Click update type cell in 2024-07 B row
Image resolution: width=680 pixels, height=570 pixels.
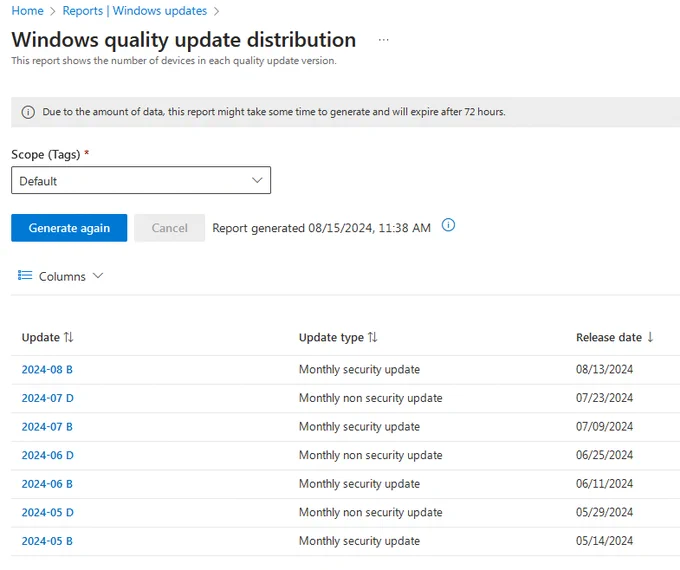(360, 427)
